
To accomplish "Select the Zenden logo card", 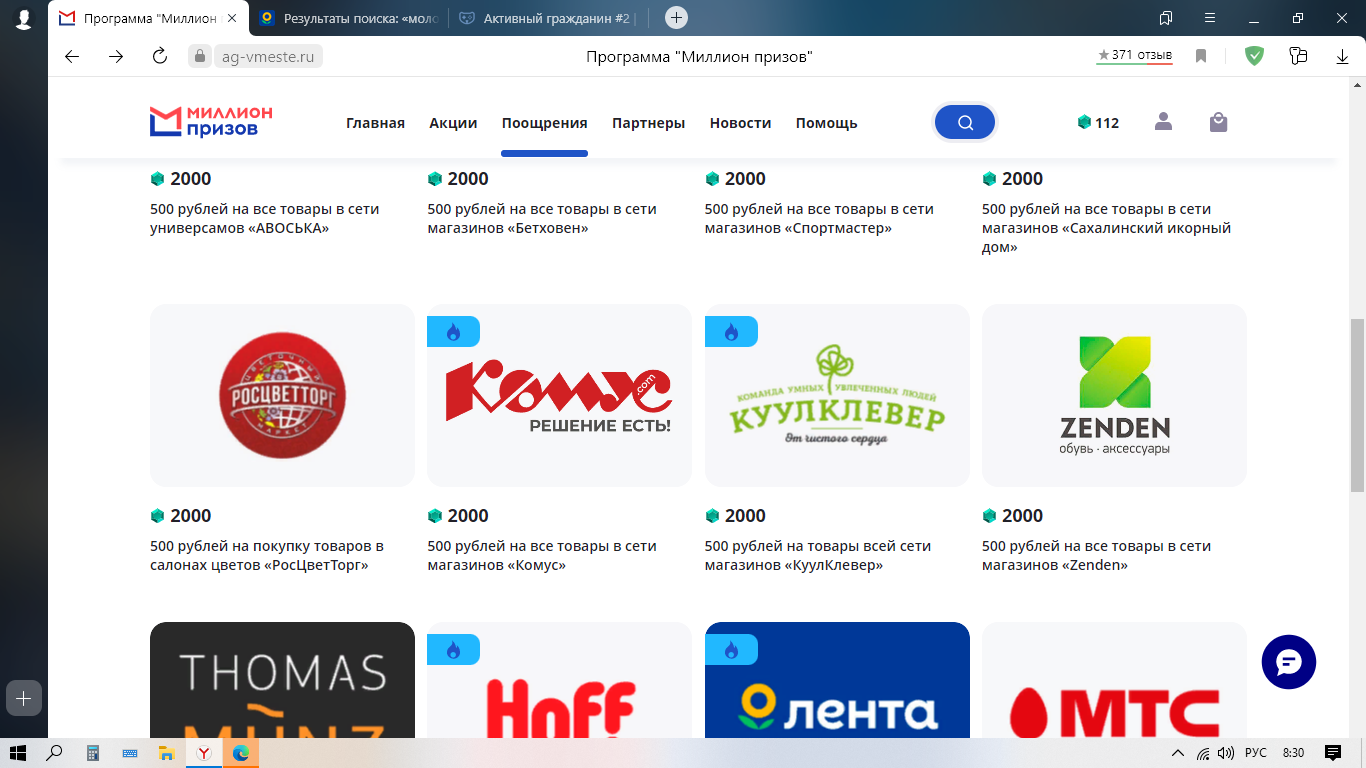I will 1114,395.
